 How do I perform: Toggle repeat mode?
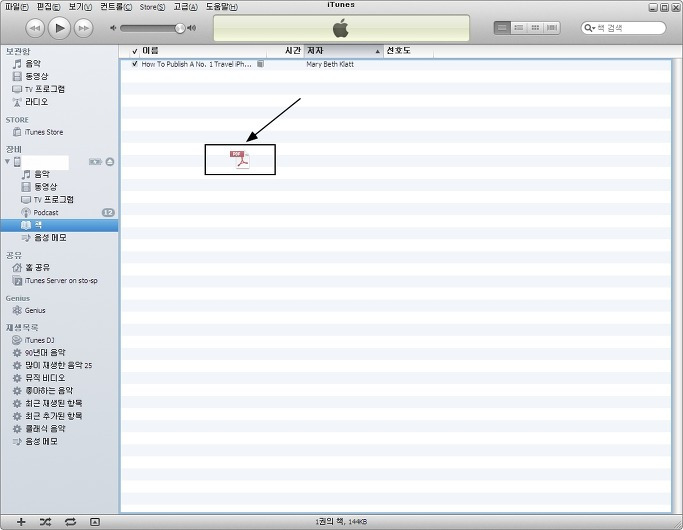click(70, 522)
